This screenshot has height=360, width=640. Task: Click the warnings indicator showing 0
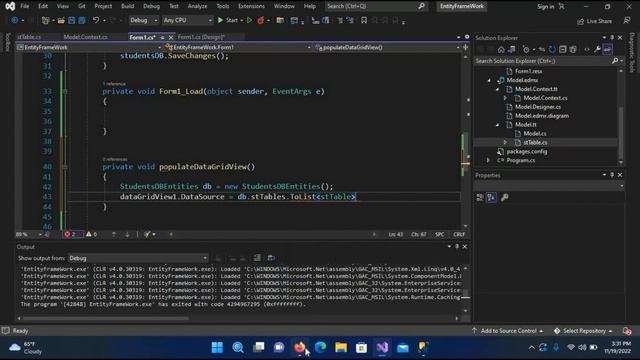pos(91,234)
